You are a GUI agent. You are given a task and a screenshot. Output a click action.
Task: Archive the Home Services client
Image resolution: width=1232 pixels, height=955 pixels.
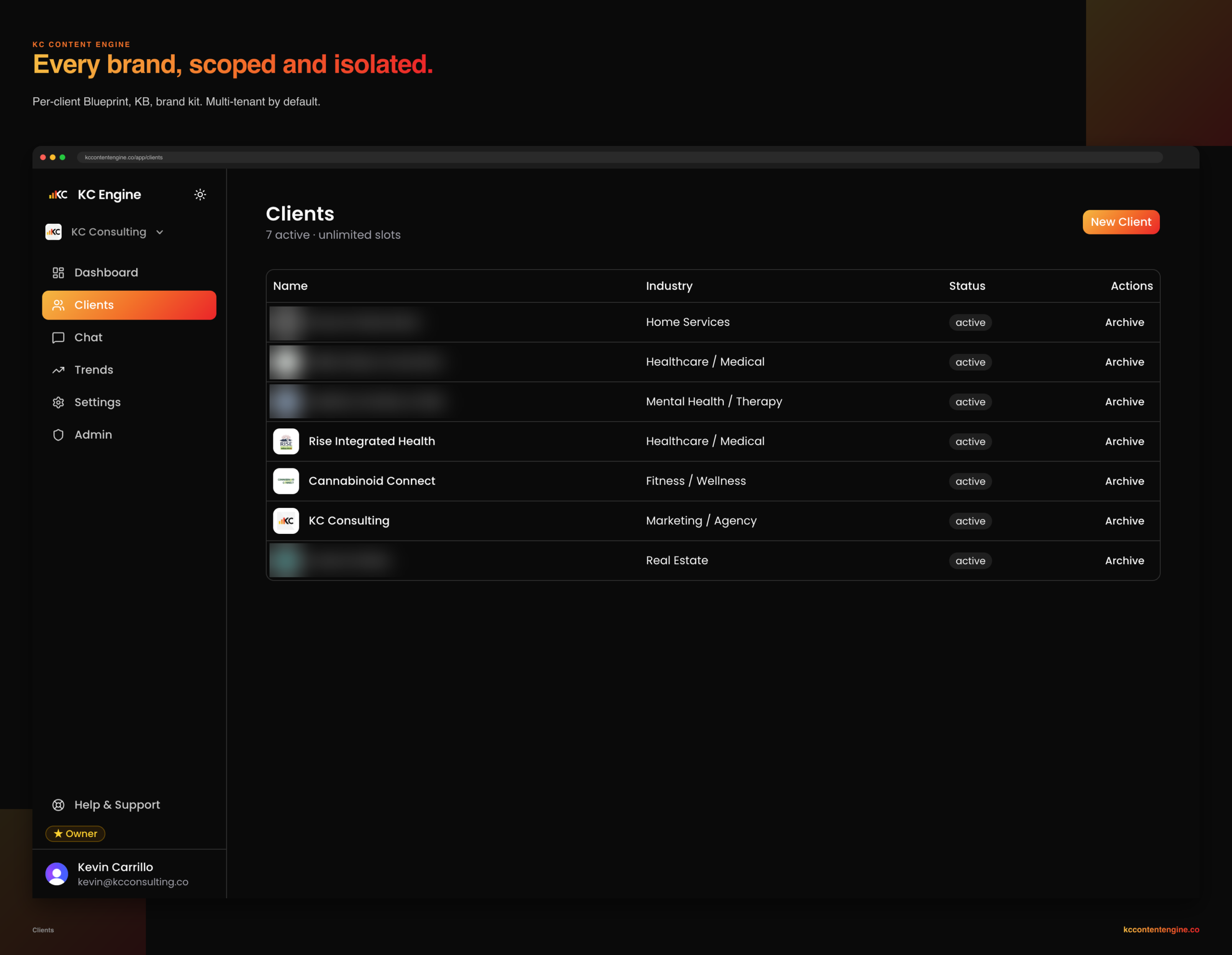pyautogui.click(x=1124, y=322)
